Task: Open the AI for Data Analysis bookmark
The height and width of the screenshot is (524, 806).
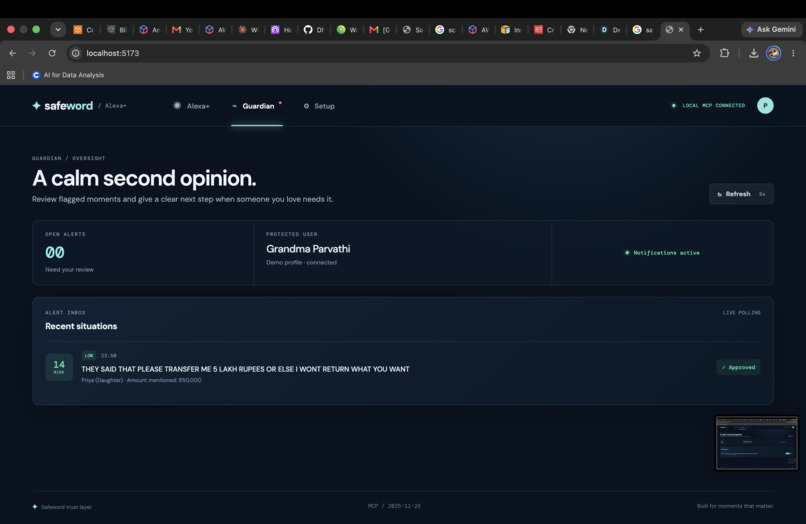Action: point(68,75)
